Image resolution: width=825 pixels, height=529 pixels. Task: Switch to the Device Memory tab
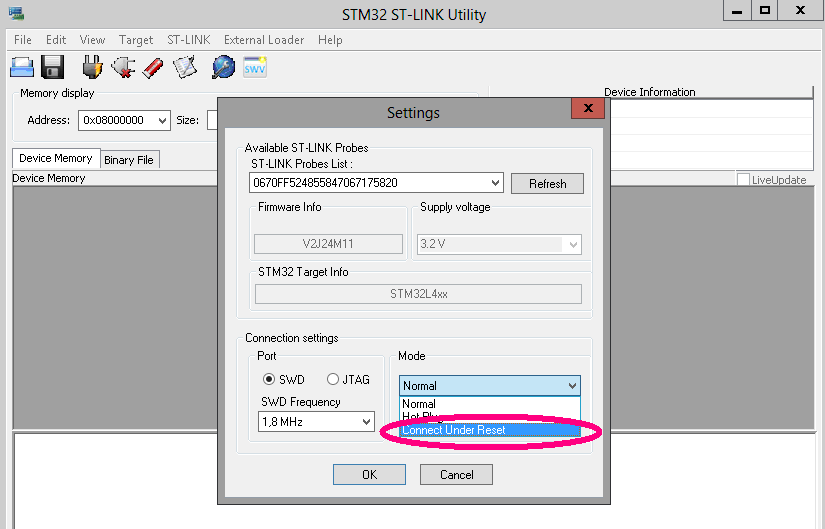coord(56,158)
